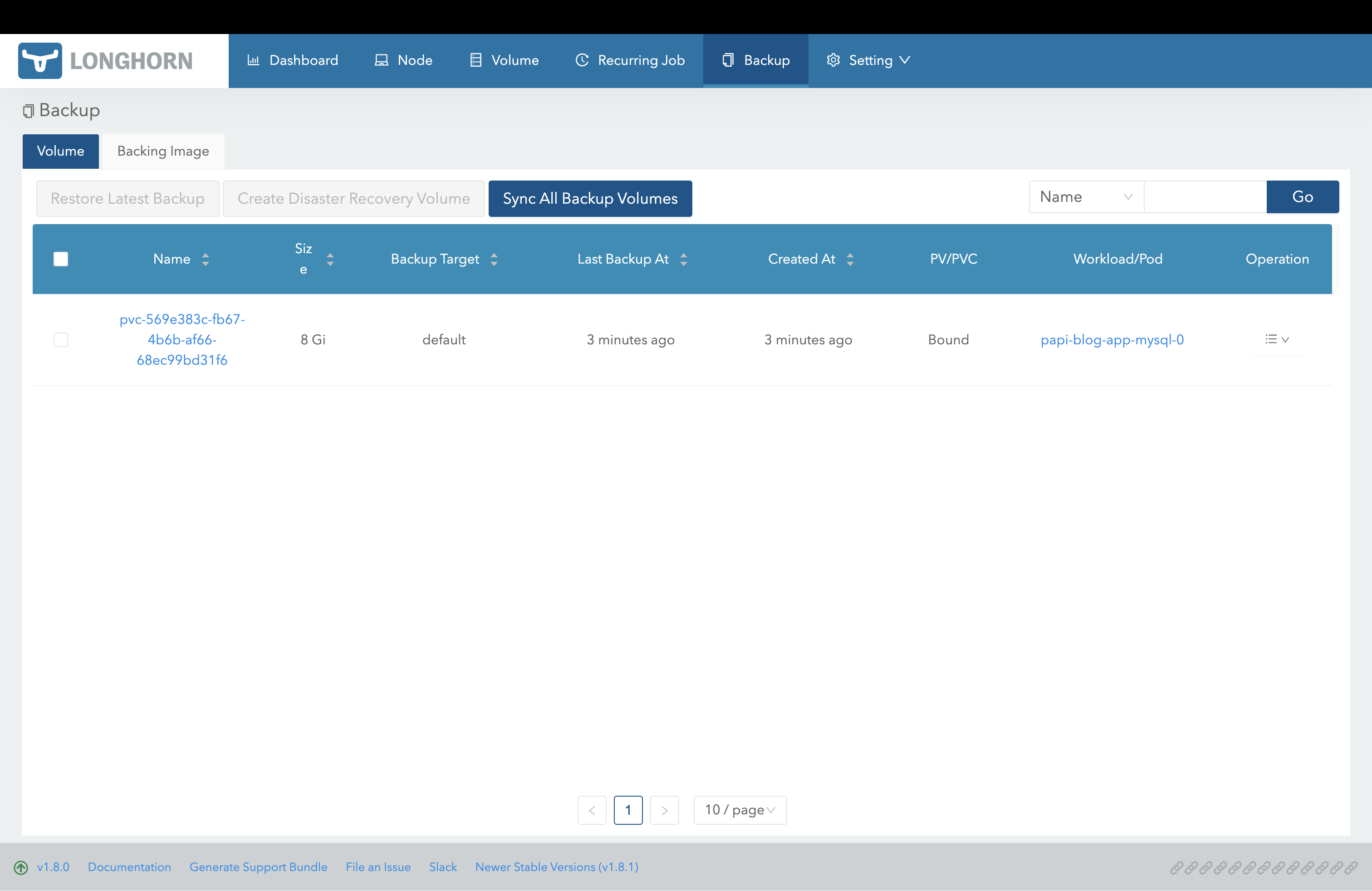Image resolution: width=1372 pixels, height=891 pixels.
Task: Toggle the select-all checkbox in table header
Action: (x=60, y=259)
